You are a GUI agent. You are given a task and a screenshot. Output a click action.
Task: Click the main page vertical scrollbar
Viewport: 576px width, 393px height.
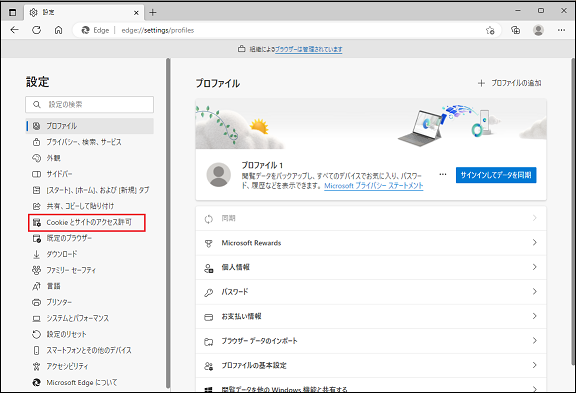tap(573, 211)
